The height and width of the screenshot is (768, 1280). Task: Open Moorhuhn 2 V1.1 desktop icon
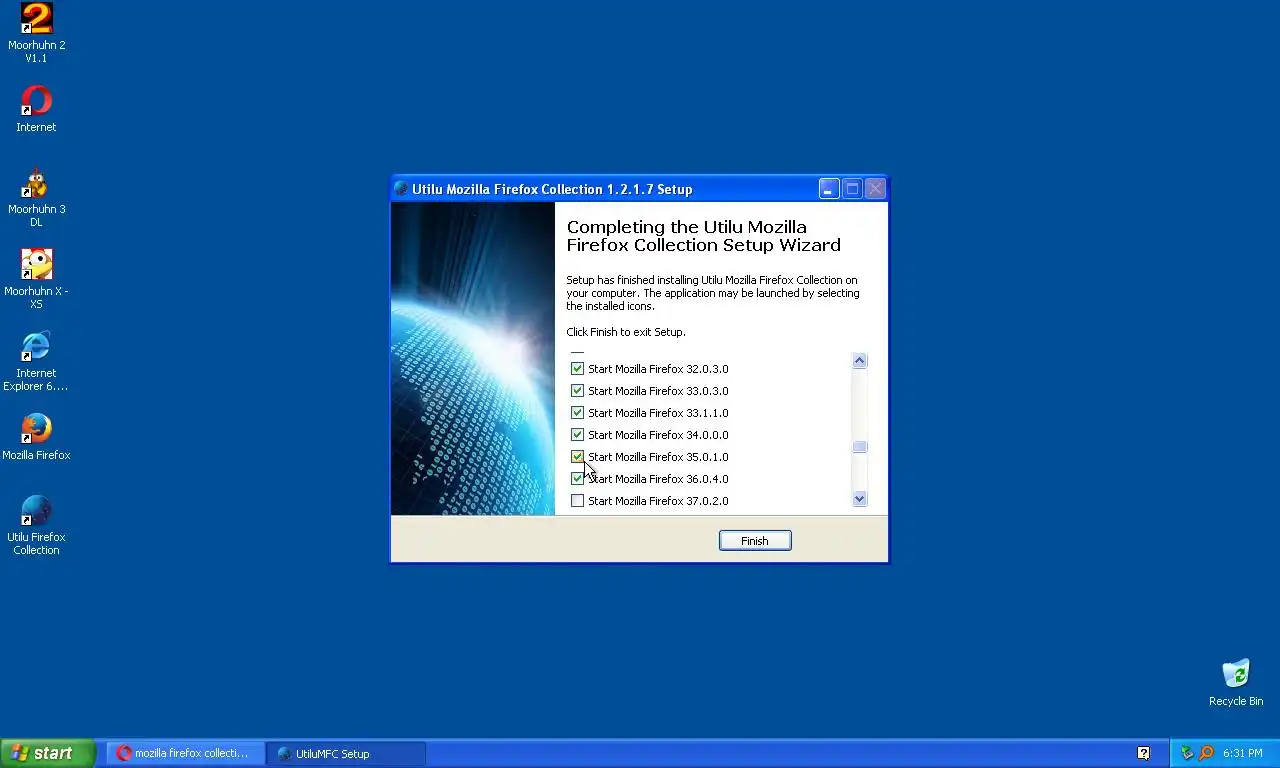coord(36,32)
